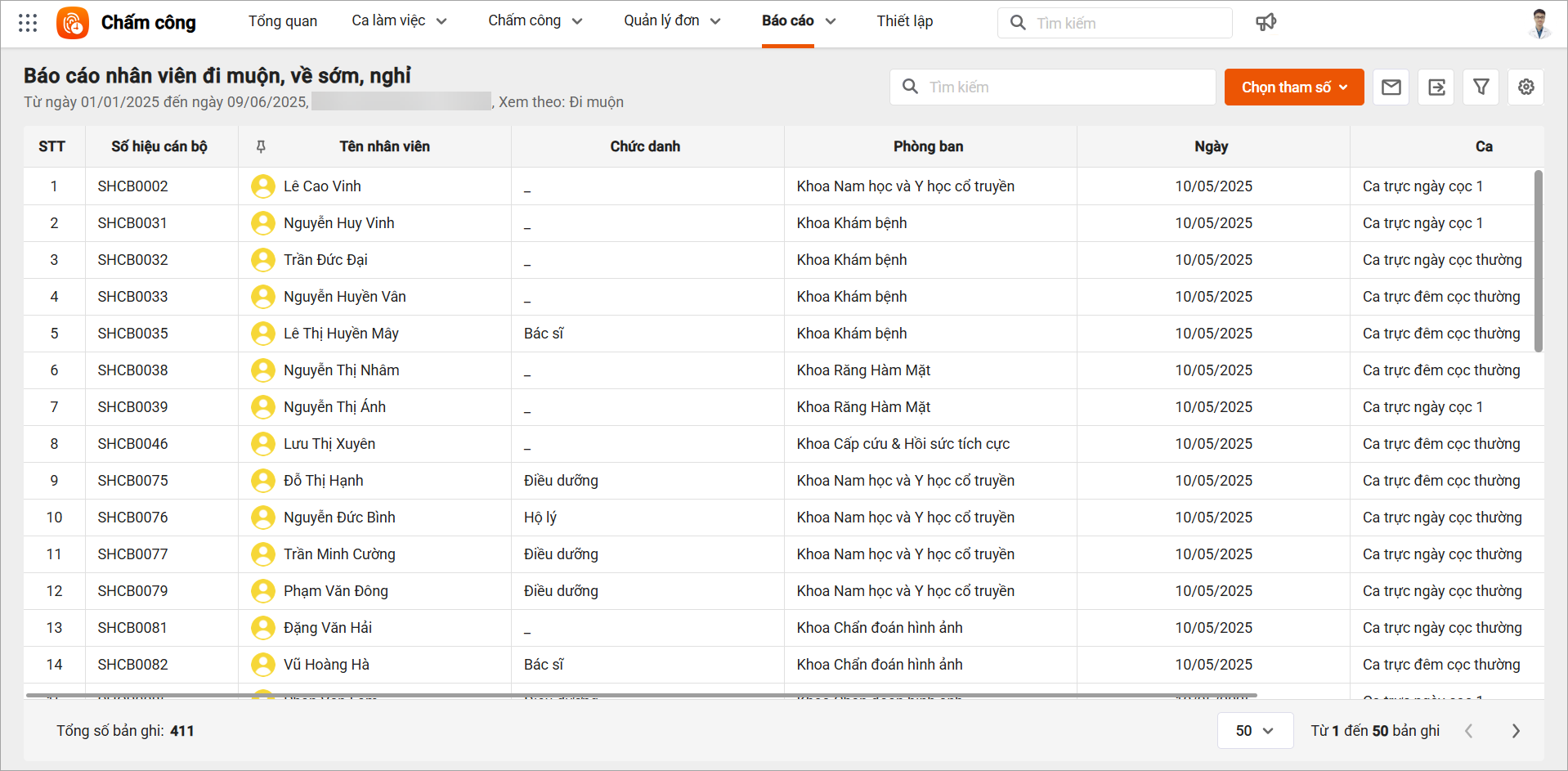The image size is (1568, 771).
Task: Click the Chọn tham số button
Action: pos(1293,87)
